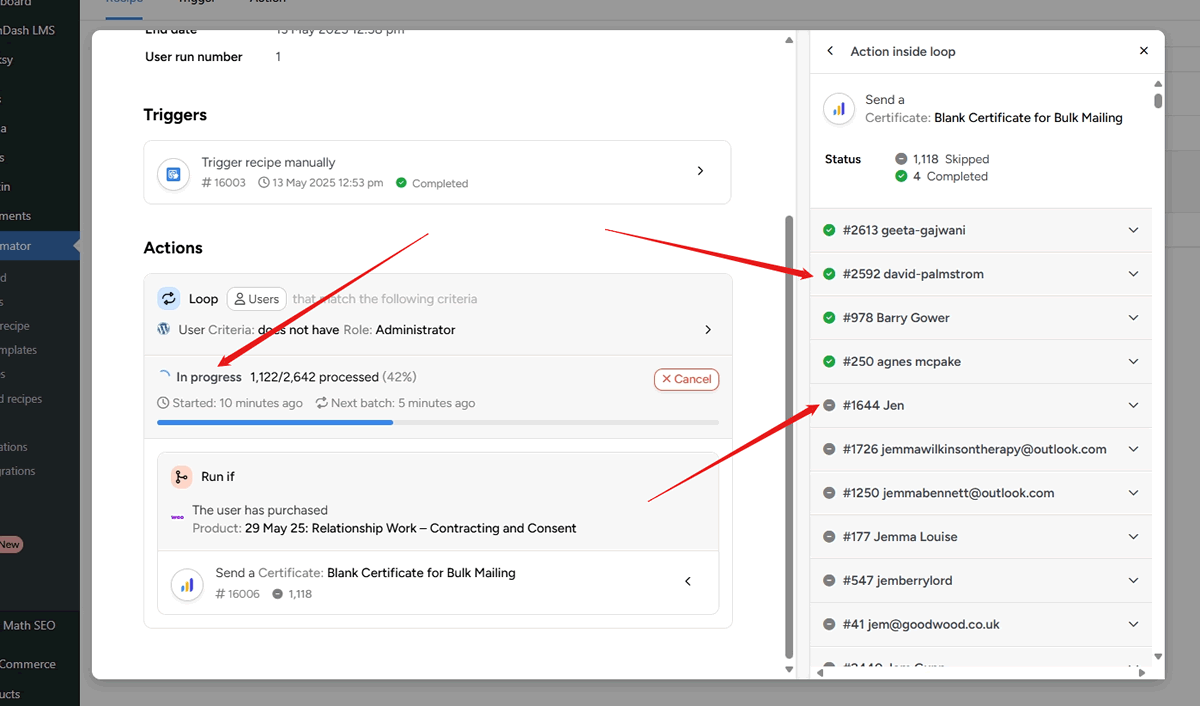Click completed status icon for #978 Barry Gower
The image size is (1200, 706).
coord(829,318)
